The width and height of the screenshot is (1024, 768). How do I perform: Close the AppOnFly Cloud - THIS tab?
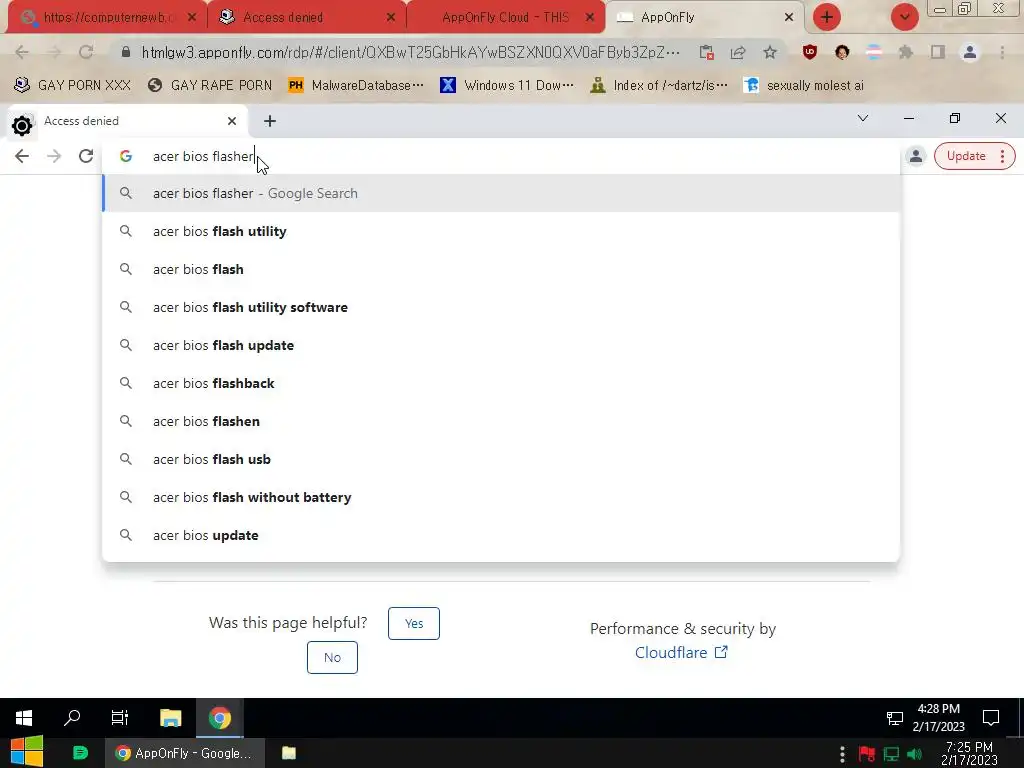(x=590, y=18)
